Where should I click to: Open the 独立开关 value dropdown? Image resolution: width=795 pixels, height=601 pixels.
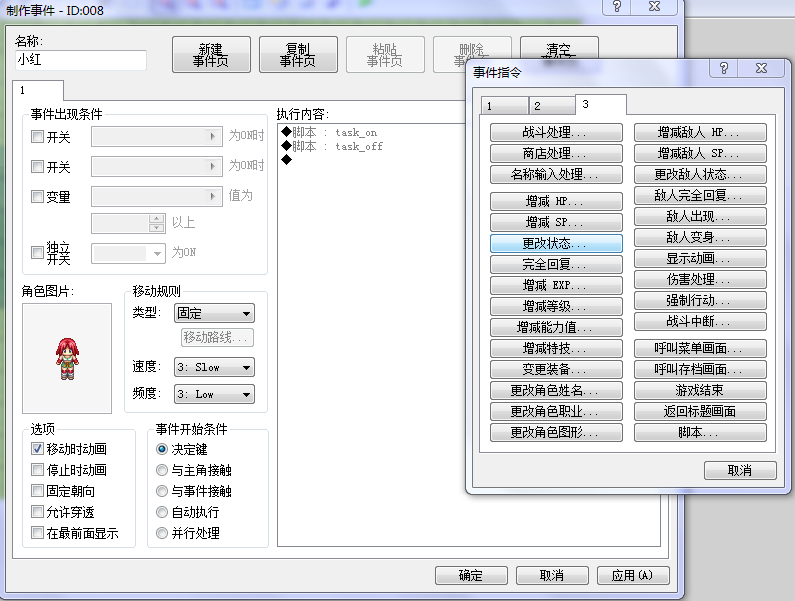[x=128, y=253]
